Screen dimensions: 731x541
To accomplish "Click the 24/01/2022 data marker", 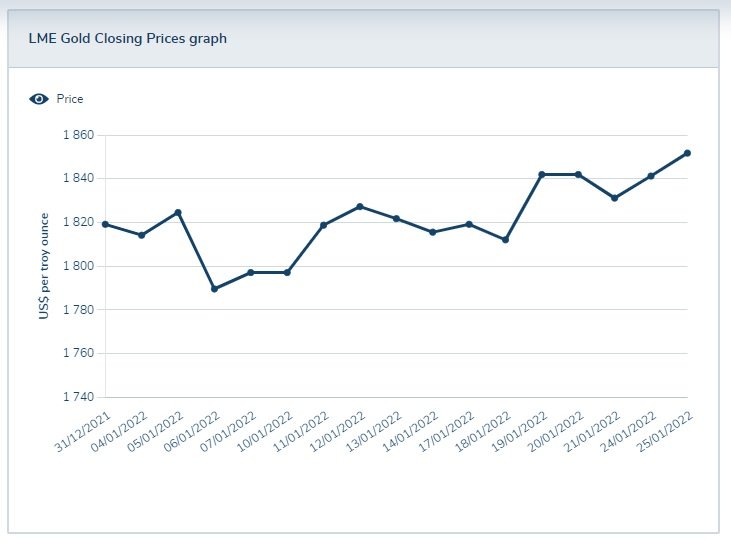I will 651,176.
